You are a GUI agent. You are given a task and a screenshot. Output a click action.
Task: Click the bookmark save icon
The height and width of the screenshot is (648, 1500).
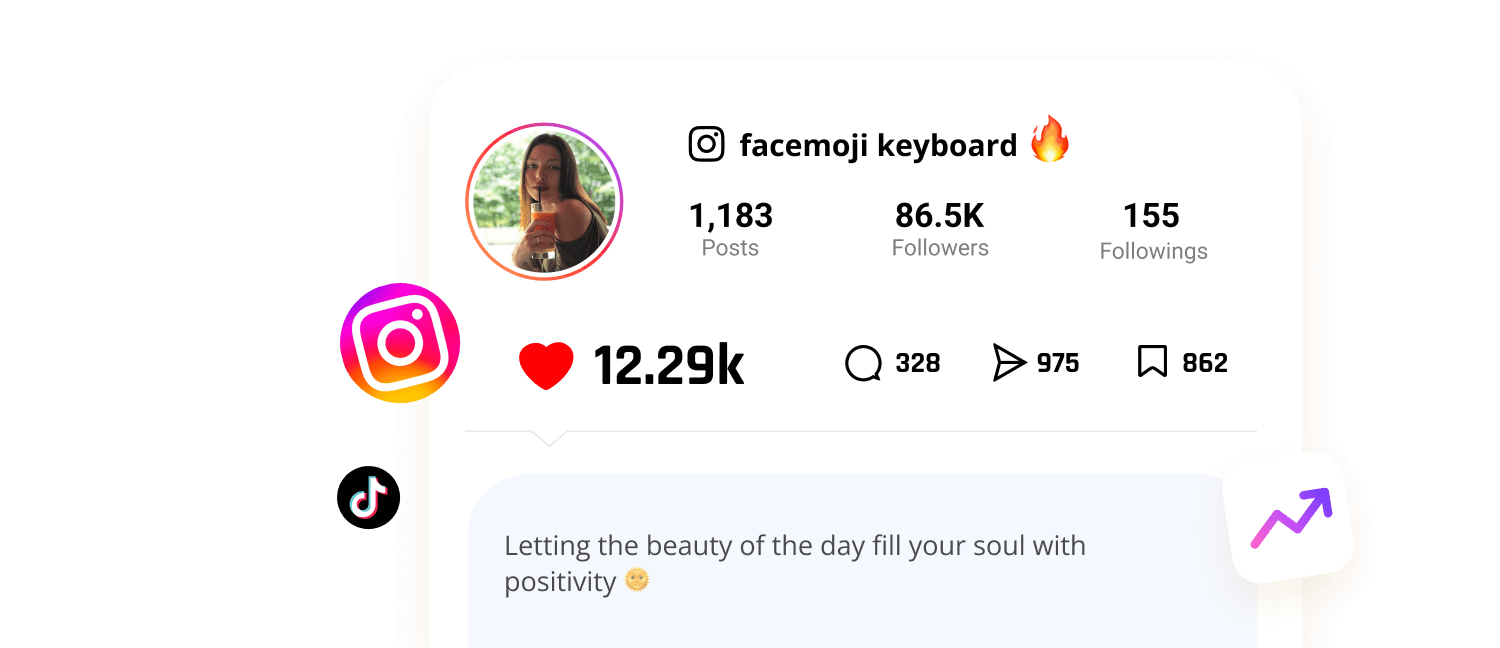(x=1152, y=361)
